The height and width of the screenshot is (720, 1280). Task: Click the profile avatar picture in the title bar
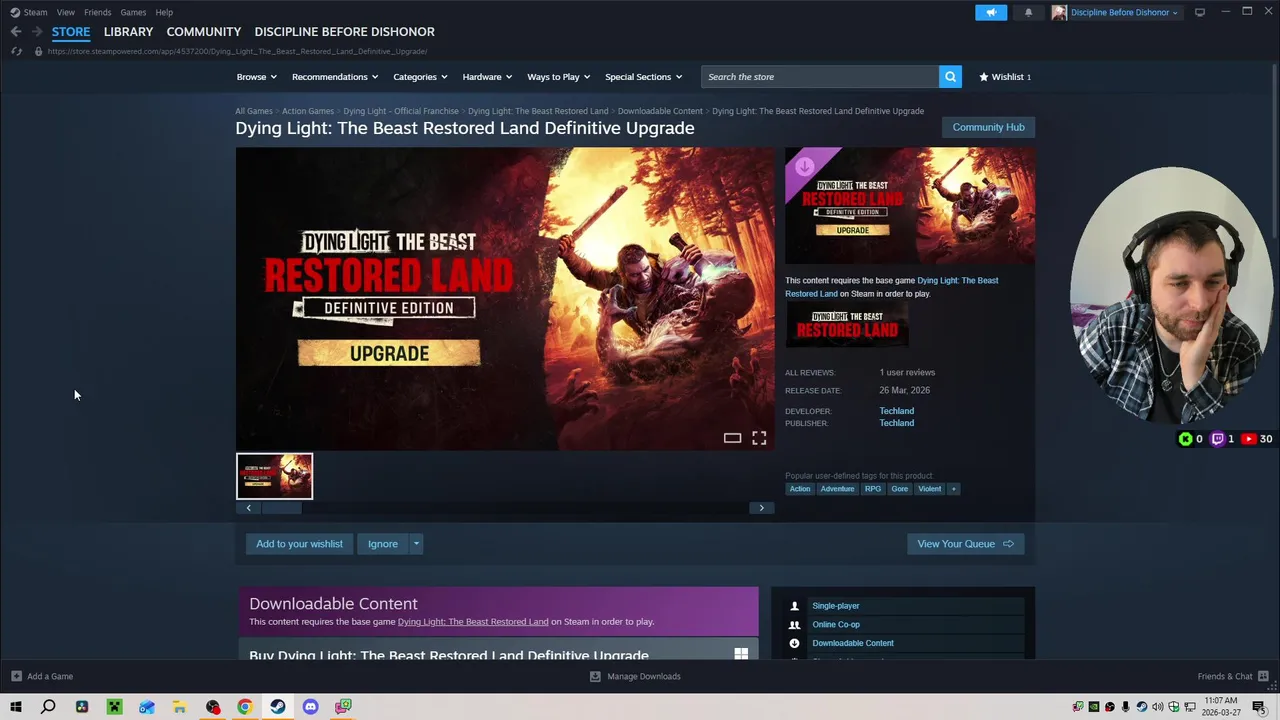coord(1059,12)
